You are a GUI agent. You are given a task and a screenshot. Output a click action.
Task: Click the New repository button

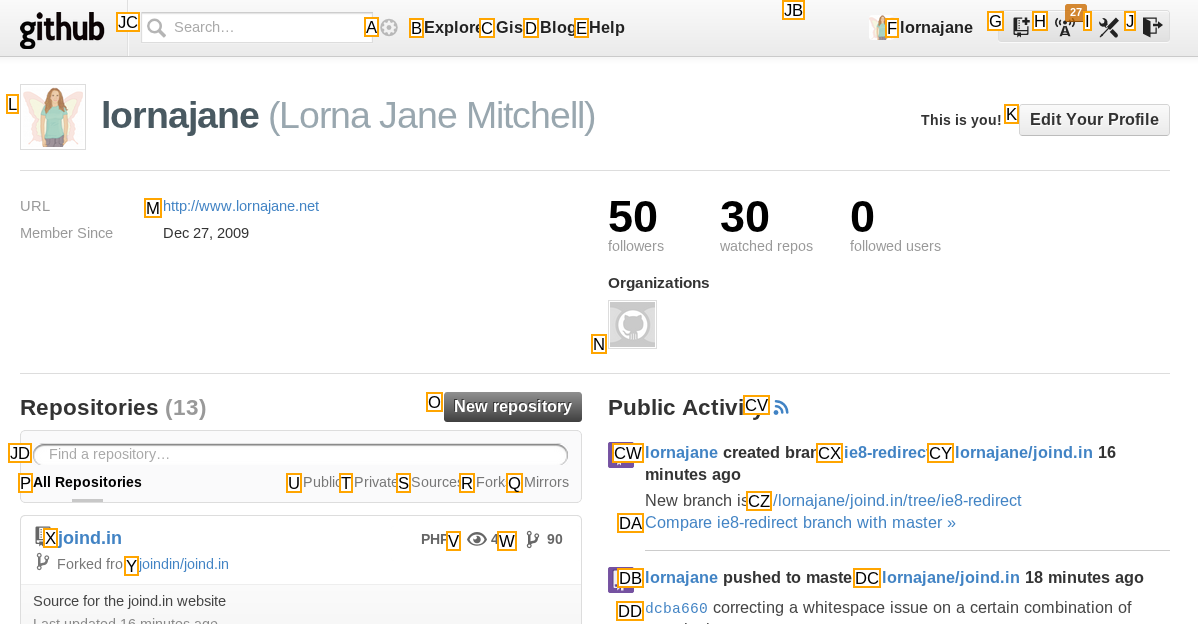pos(513,407)
